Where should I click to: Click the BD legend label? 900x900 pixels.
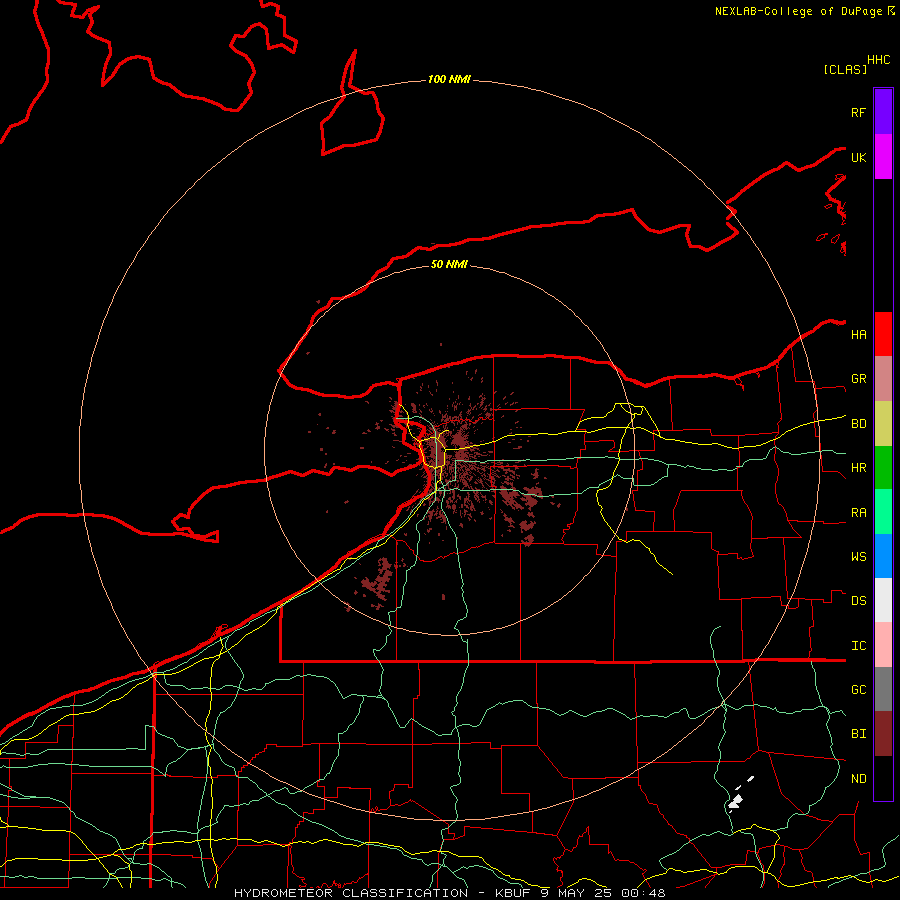[x=858, y=424]
